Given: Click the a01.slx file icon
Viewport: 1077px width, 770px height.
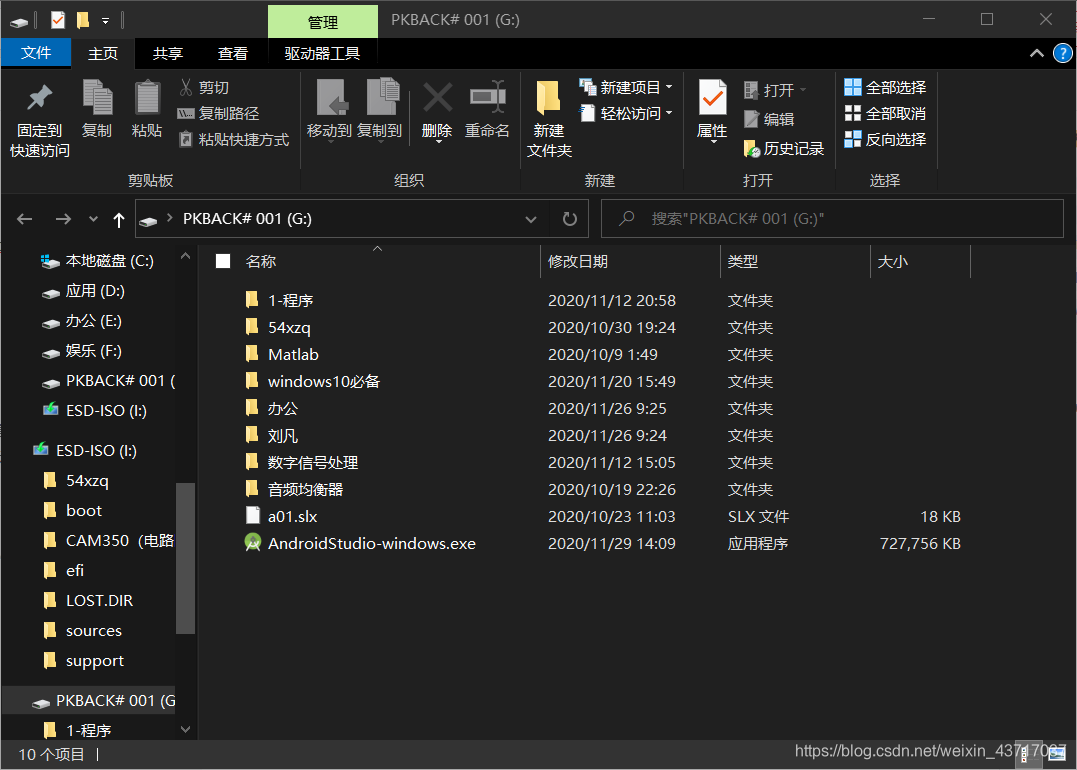Looking at the screenshot, I should [x=253, y=516].
